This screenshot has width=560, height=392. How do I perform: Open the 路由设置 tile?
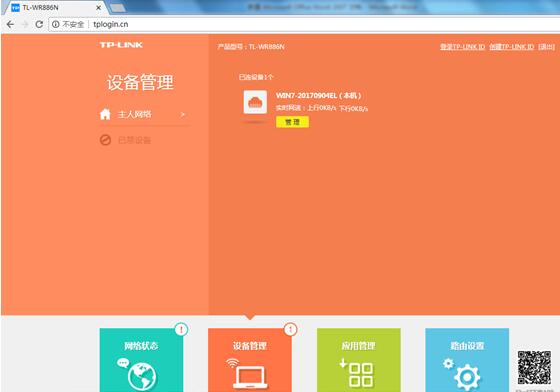pyautogui.click(x=467, y=360)
